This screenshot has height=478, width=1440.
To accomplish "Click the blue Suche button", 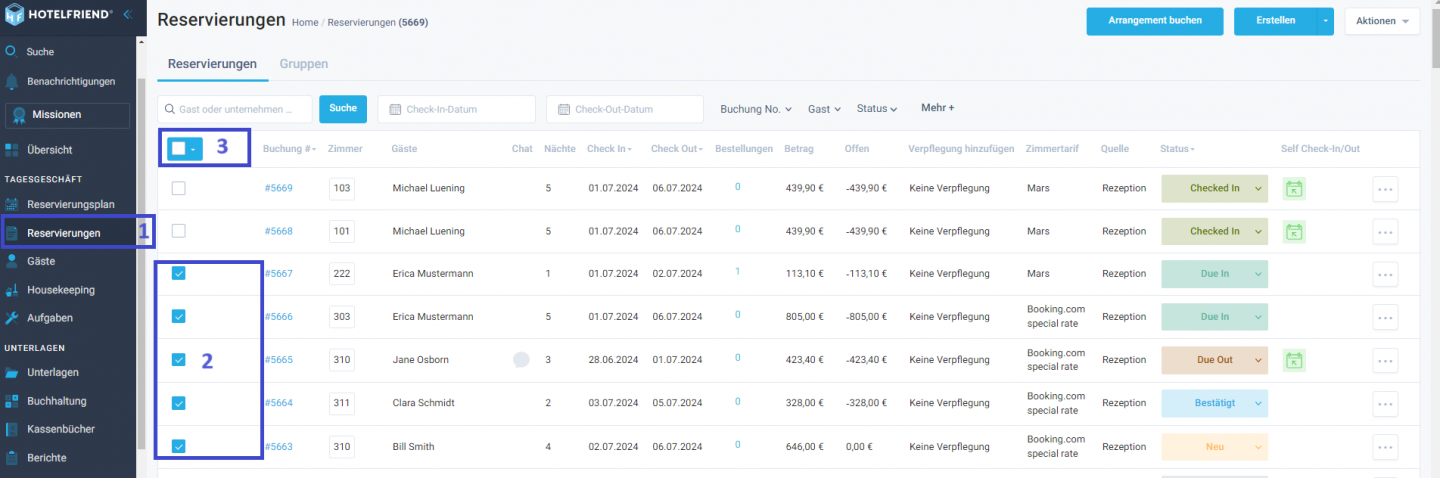I will tap(343, 109).
